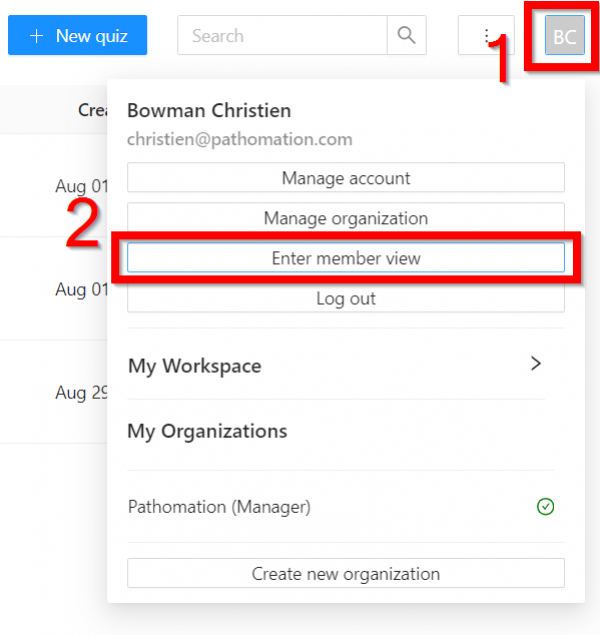This screenshot has height=635, width=600.
Task: Open Manage account
Action: pos(346,178)
